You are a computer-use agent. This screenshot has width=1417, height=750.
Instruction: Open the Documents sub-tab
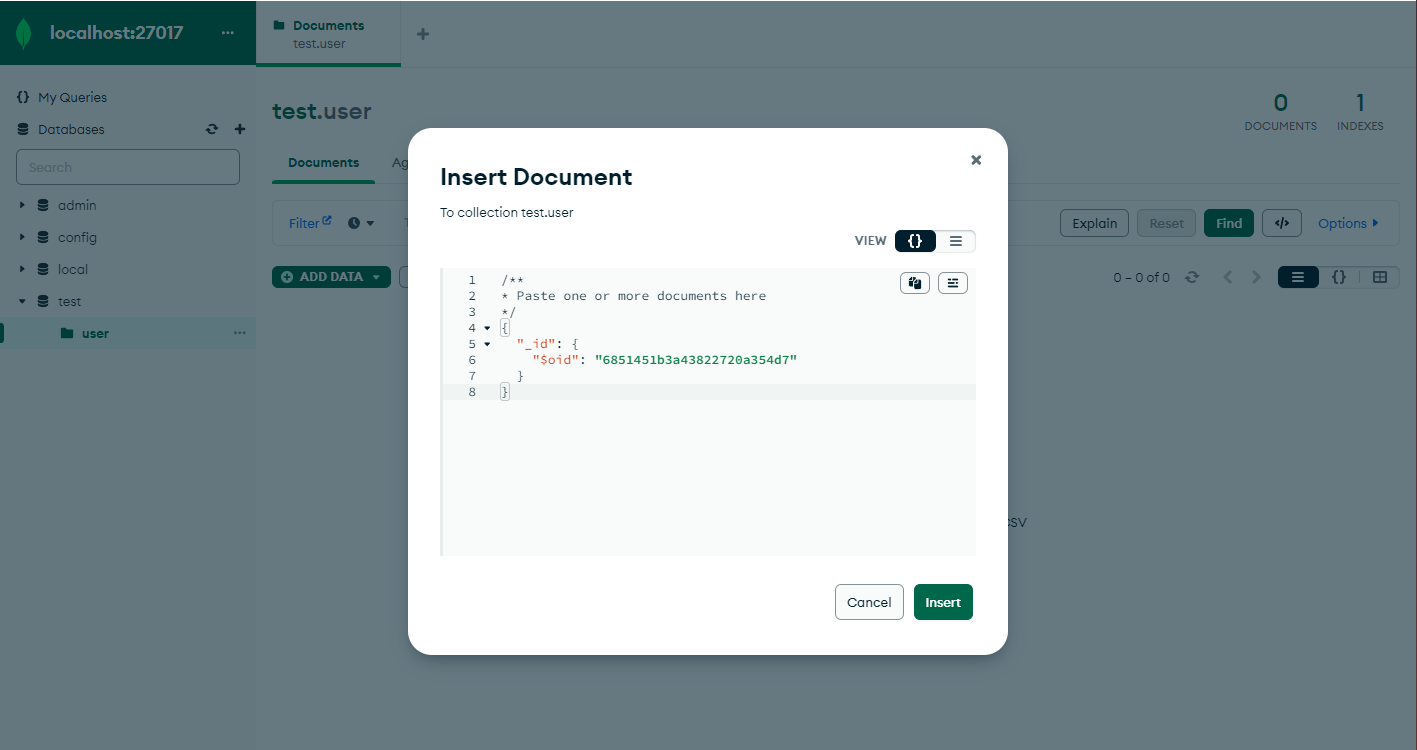(323, 162)
